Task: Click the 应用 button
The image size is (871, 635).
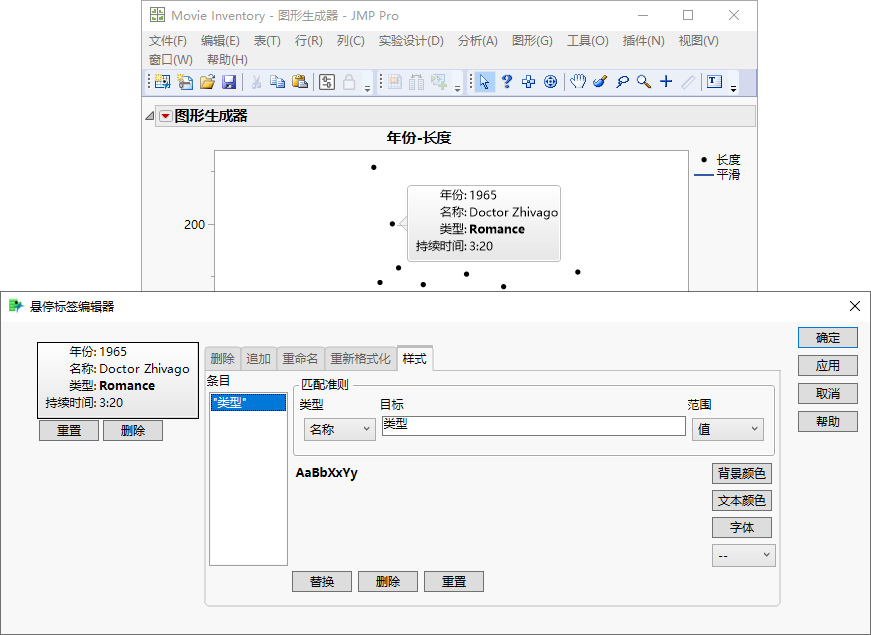Action: (827, 366)
